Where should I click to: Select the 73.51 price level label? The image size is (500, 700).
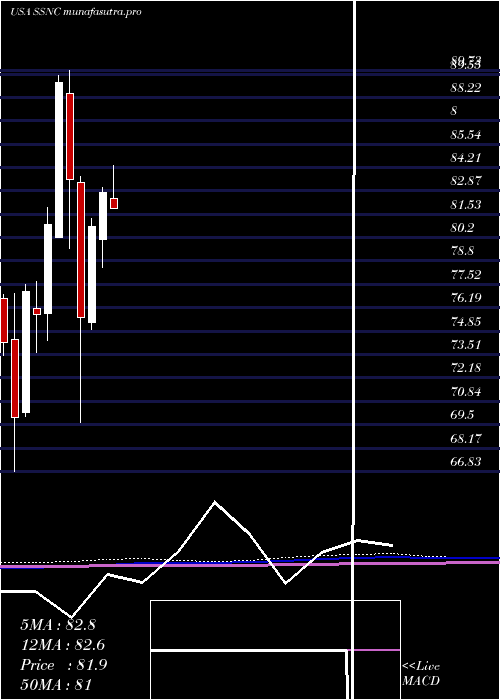(466, 345)
